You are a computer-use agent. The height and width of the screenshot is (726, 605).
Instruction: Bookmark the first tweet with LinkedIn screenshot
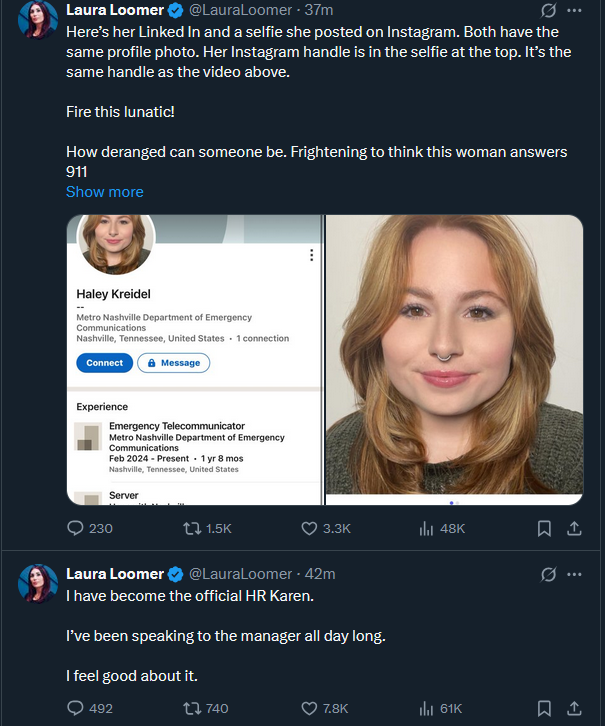[544, 528]
